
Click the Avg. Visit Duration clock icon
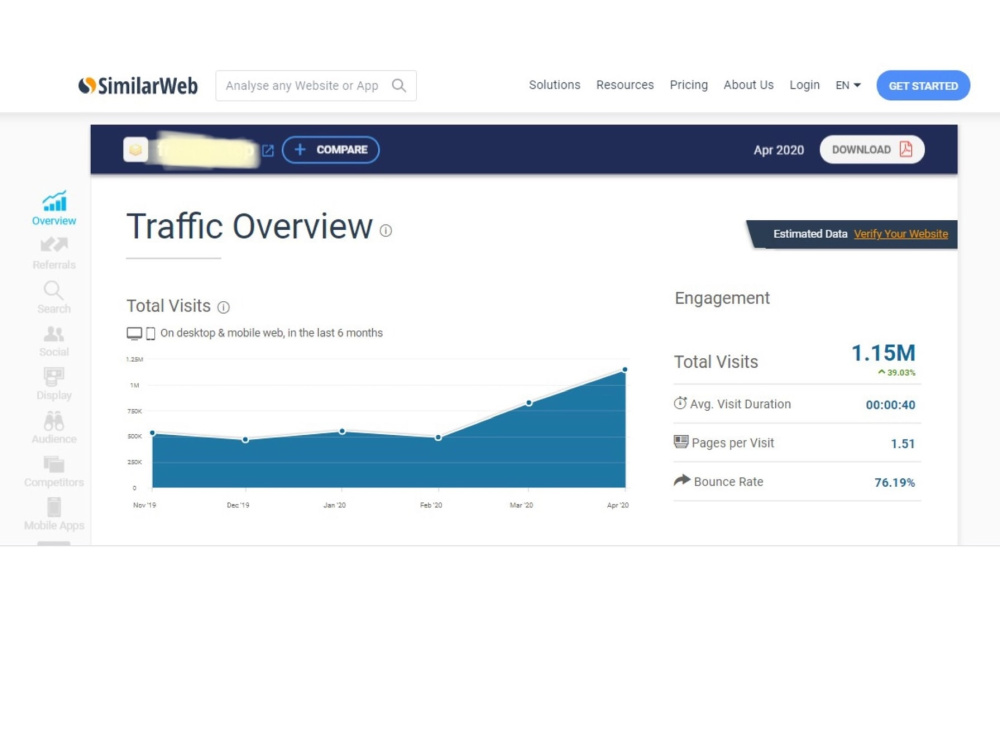coord(680,403)
